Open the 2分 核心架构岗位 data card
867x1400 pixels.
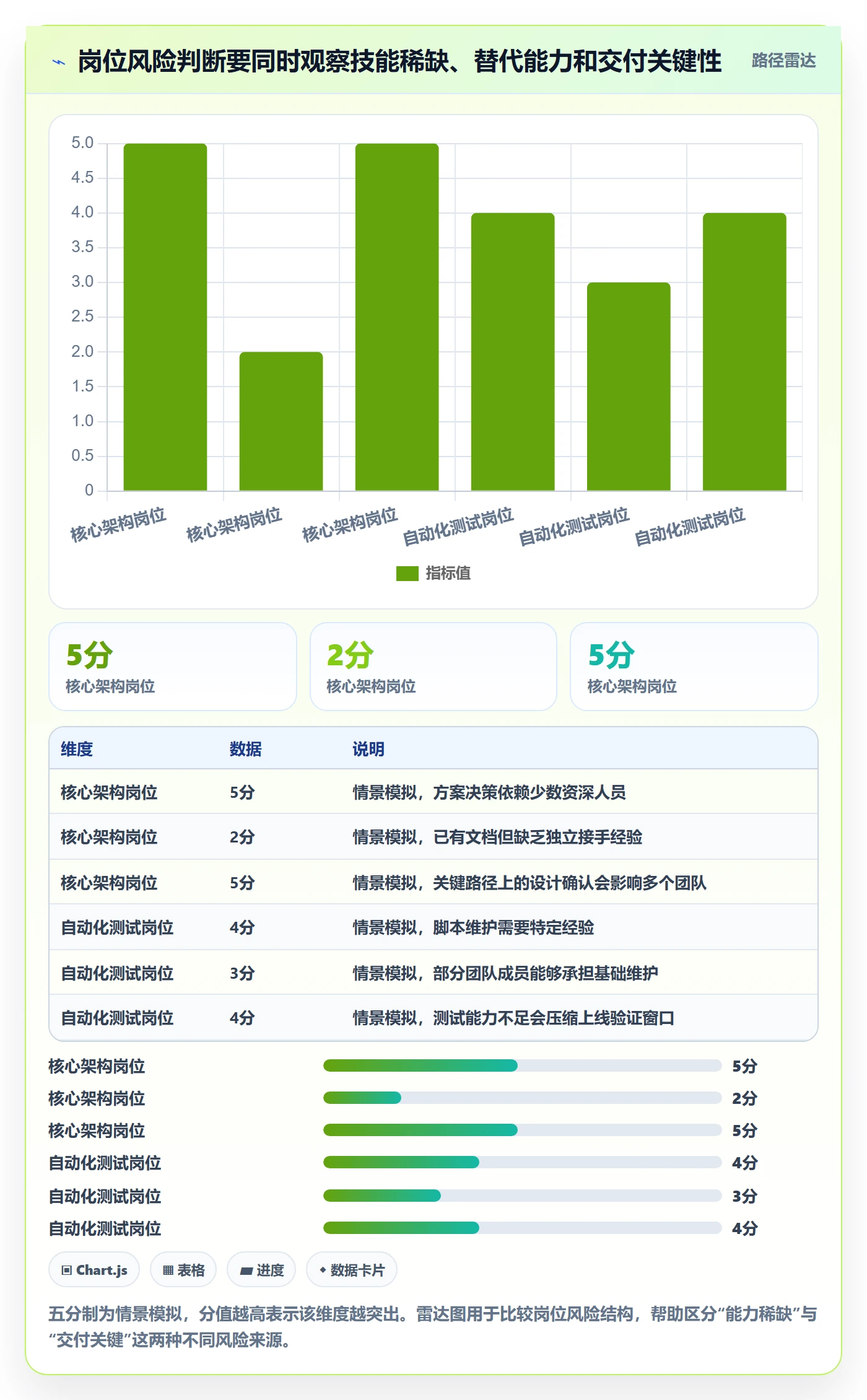click(x=434, y=666)
